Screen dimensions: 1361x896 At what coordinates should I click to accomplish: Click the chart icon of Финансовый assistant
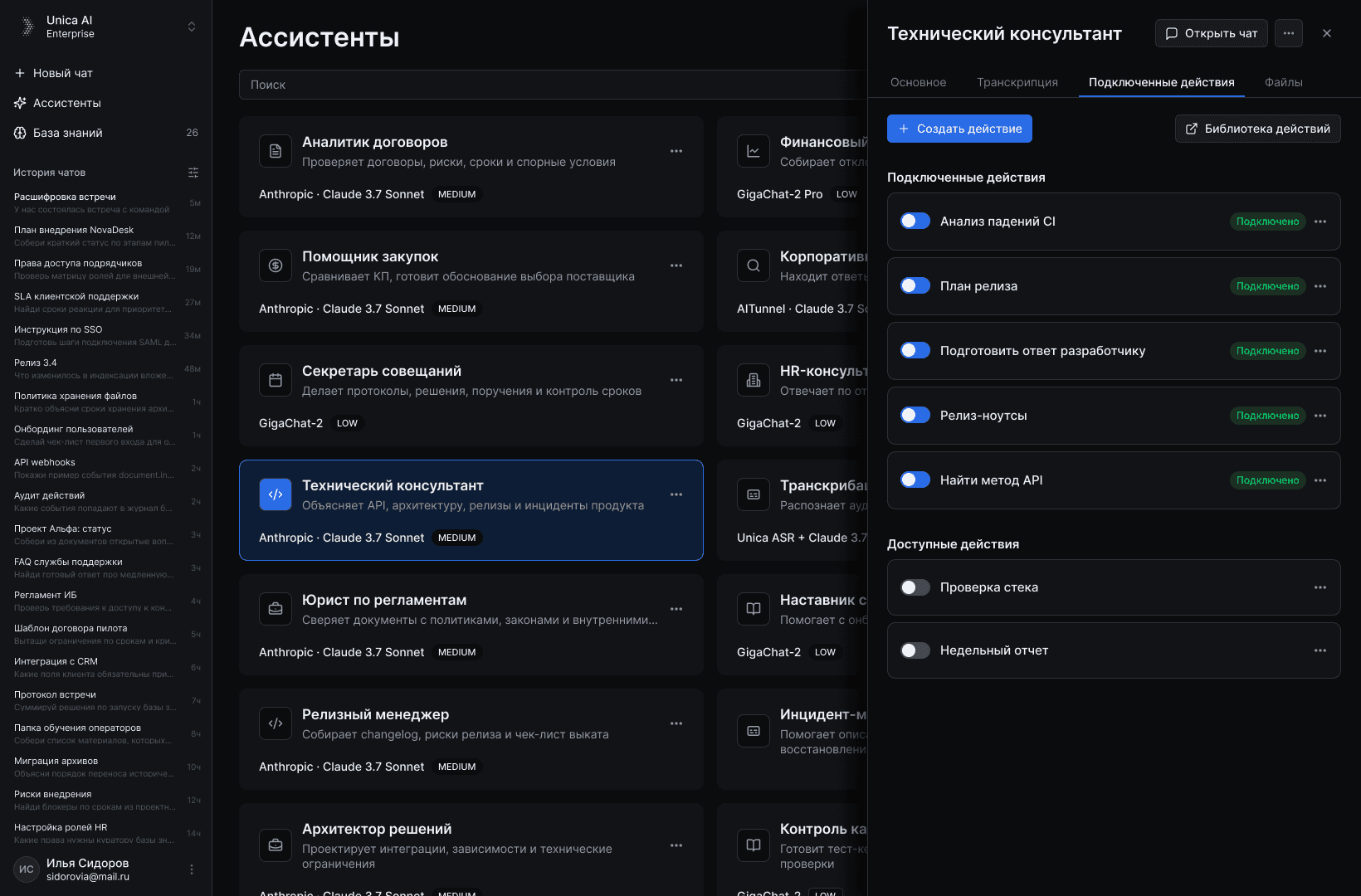point(754,151)
